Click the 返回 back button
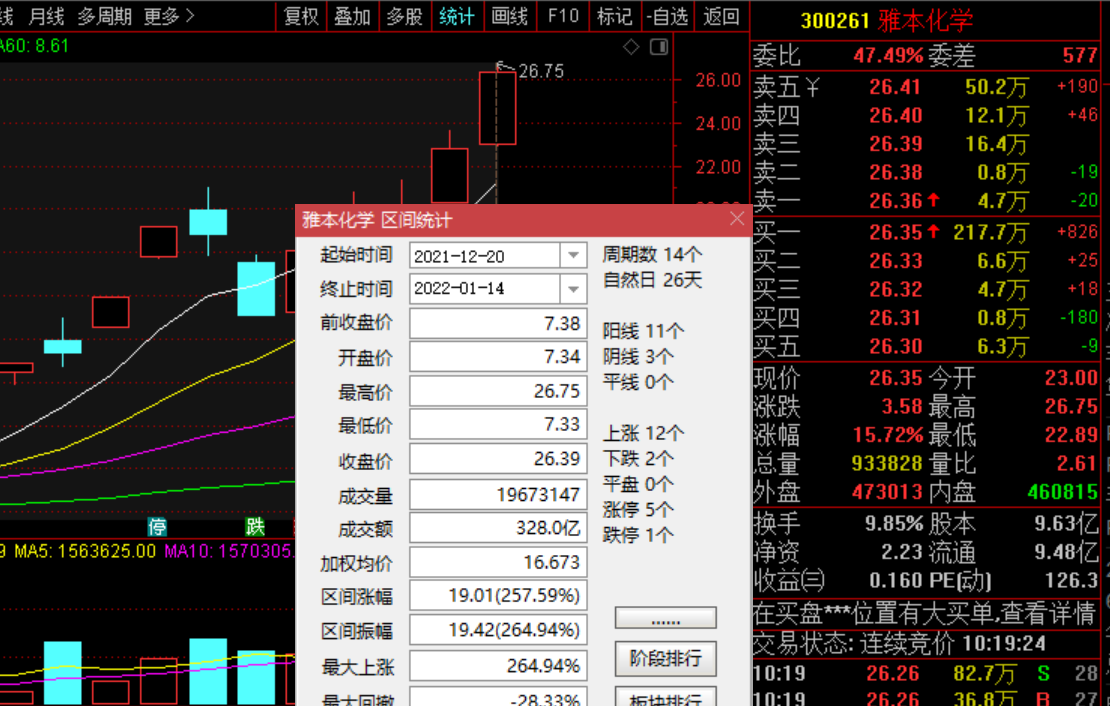Image resolution: width=1110 pixels, height=706 pixels. click(721, 16)
